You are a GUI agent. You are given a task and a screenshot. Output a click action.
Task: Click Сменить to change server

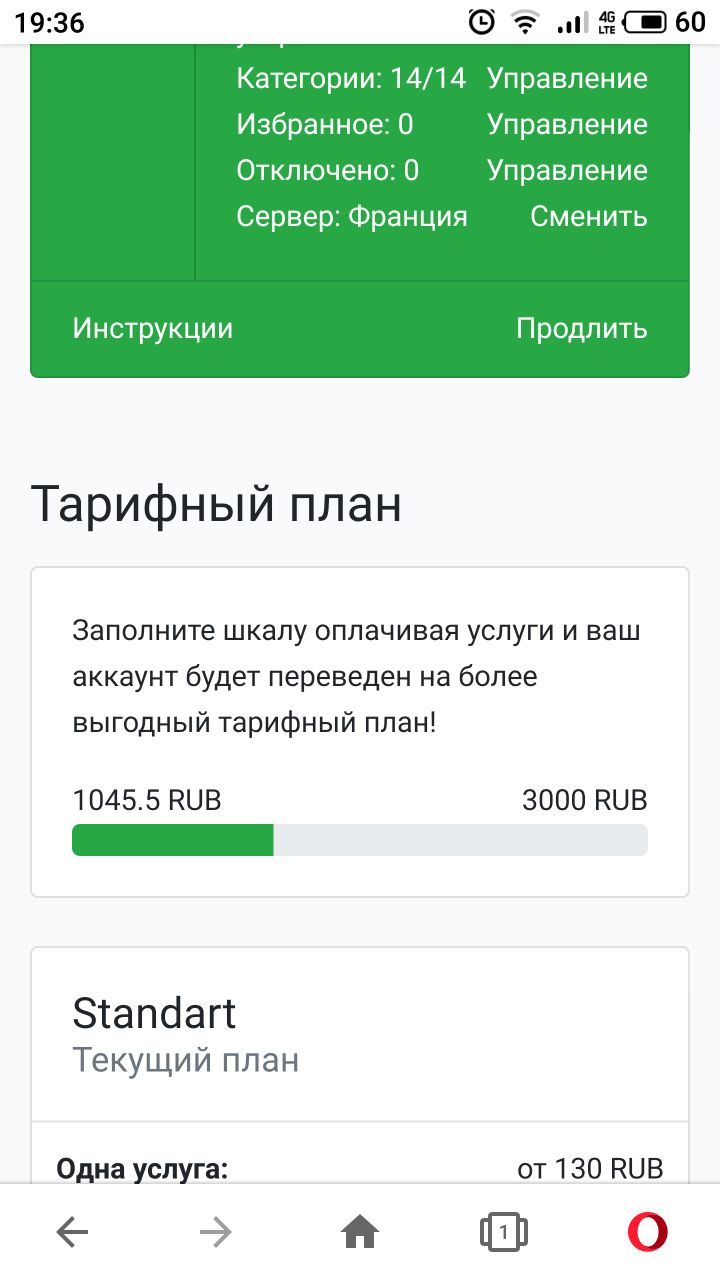[x=588, y=216]
